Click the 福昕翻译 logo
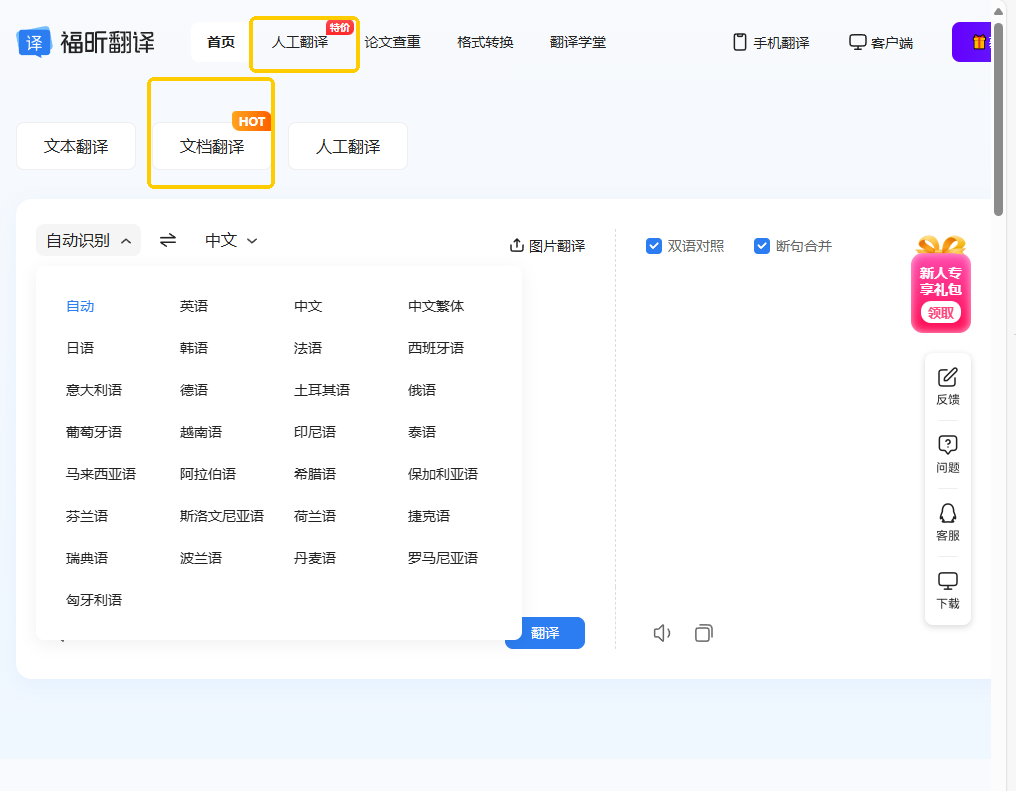This screenshot has width=1016, height=791. tap(86, 42)
